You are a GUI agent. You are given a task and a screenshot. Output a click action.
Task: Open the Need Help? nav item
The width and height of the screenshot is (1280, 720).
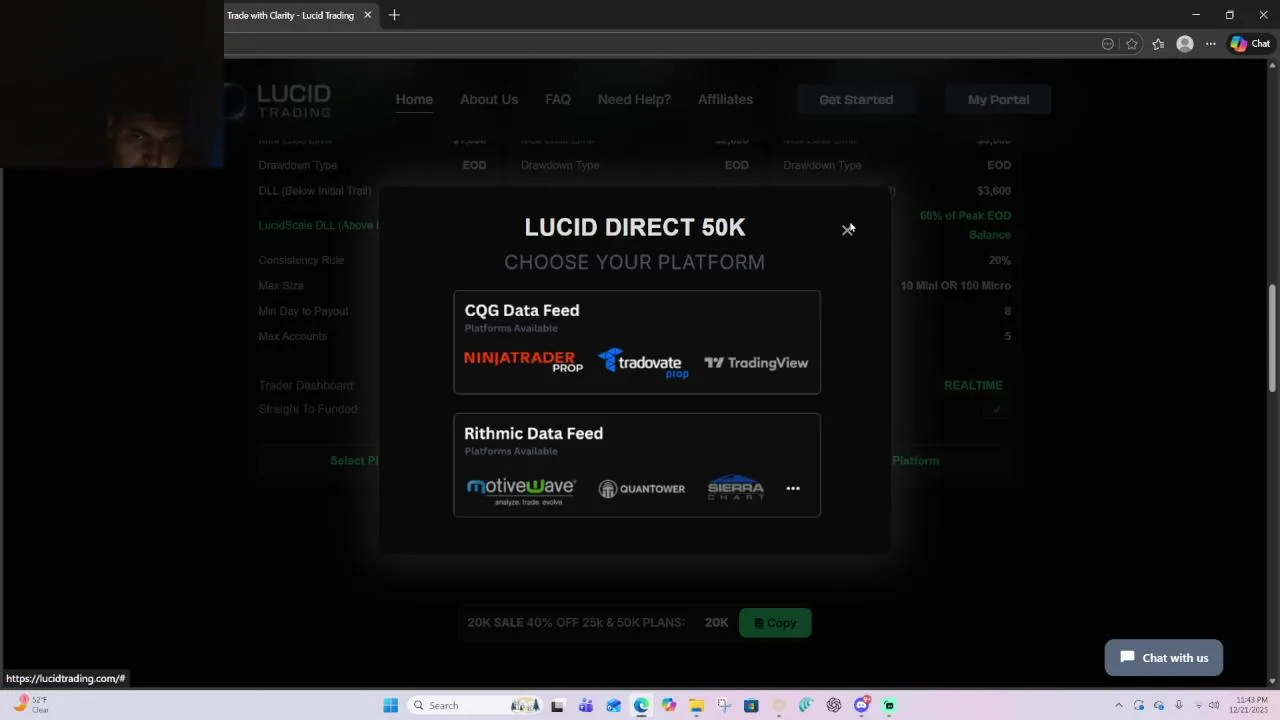click(x=634, y=99)
